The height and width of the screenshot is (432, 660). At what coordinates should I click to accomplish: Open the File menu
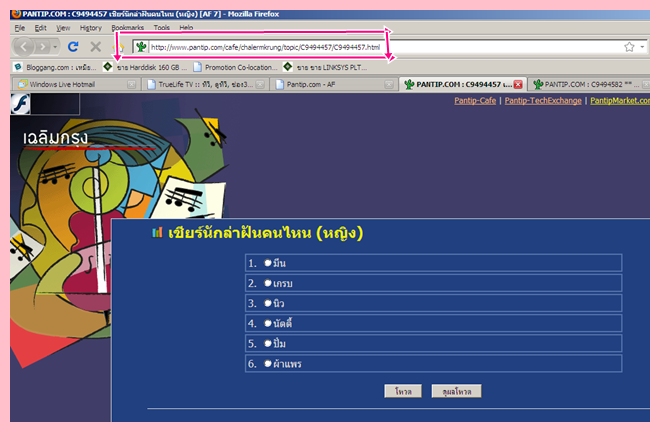pos(20,28)
